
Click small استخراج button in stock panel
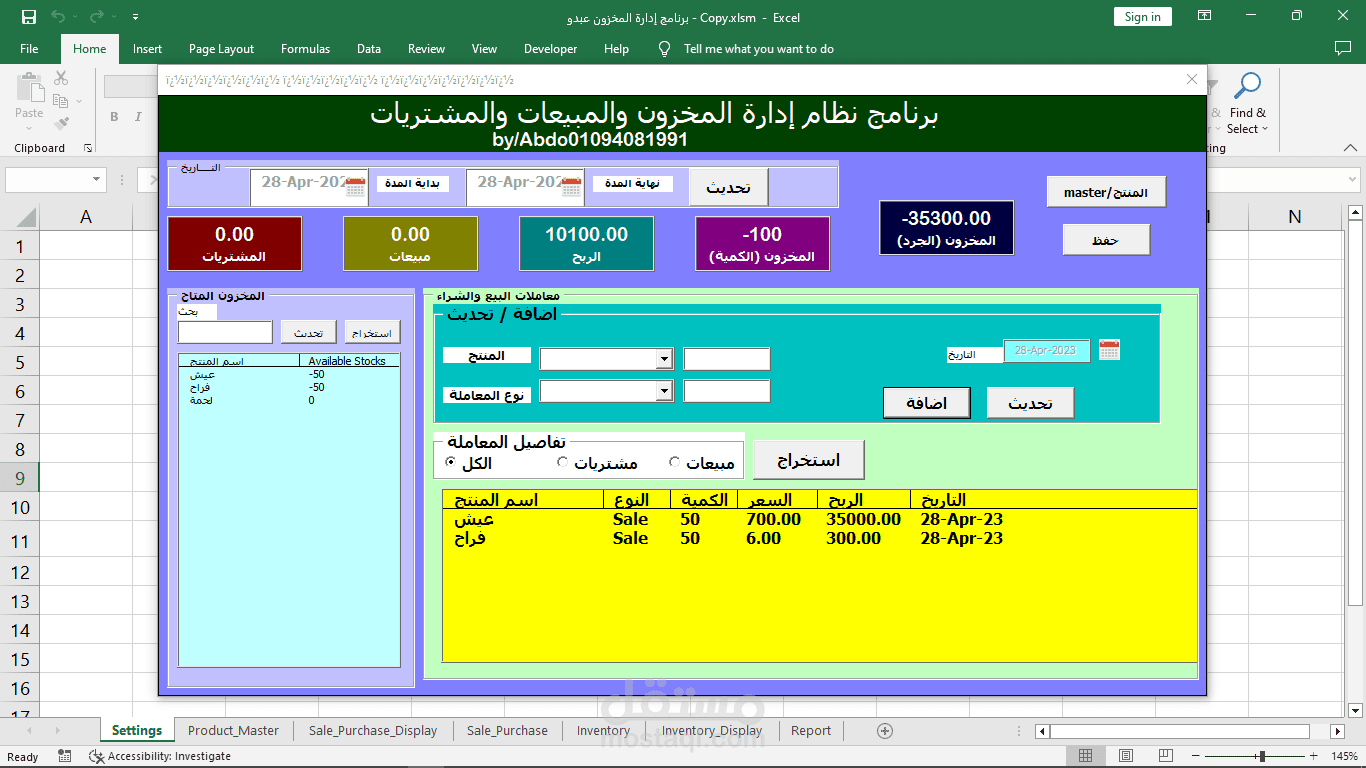(x=372, y=333)
